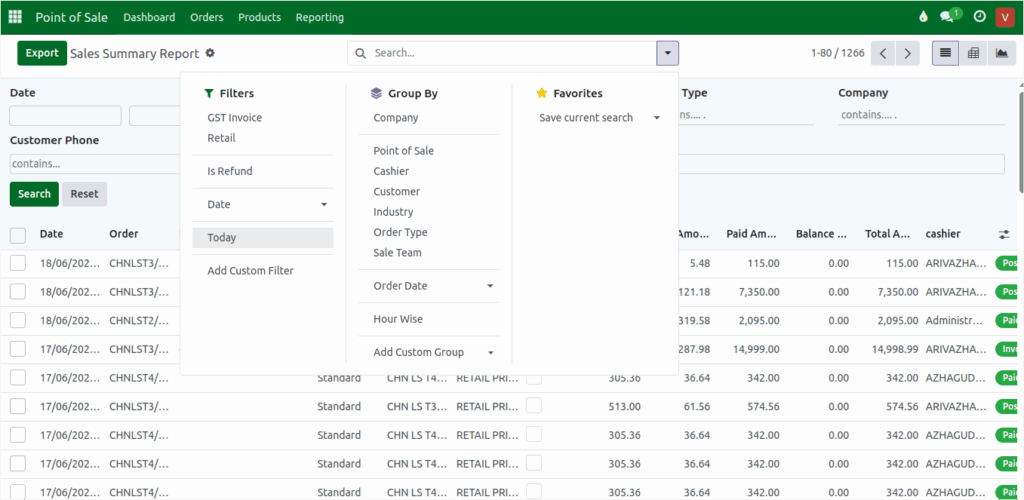Open the Reporting menu
Image resolution: width=1024 pixels, height=500 pixels.
click(x=319, y=18)
